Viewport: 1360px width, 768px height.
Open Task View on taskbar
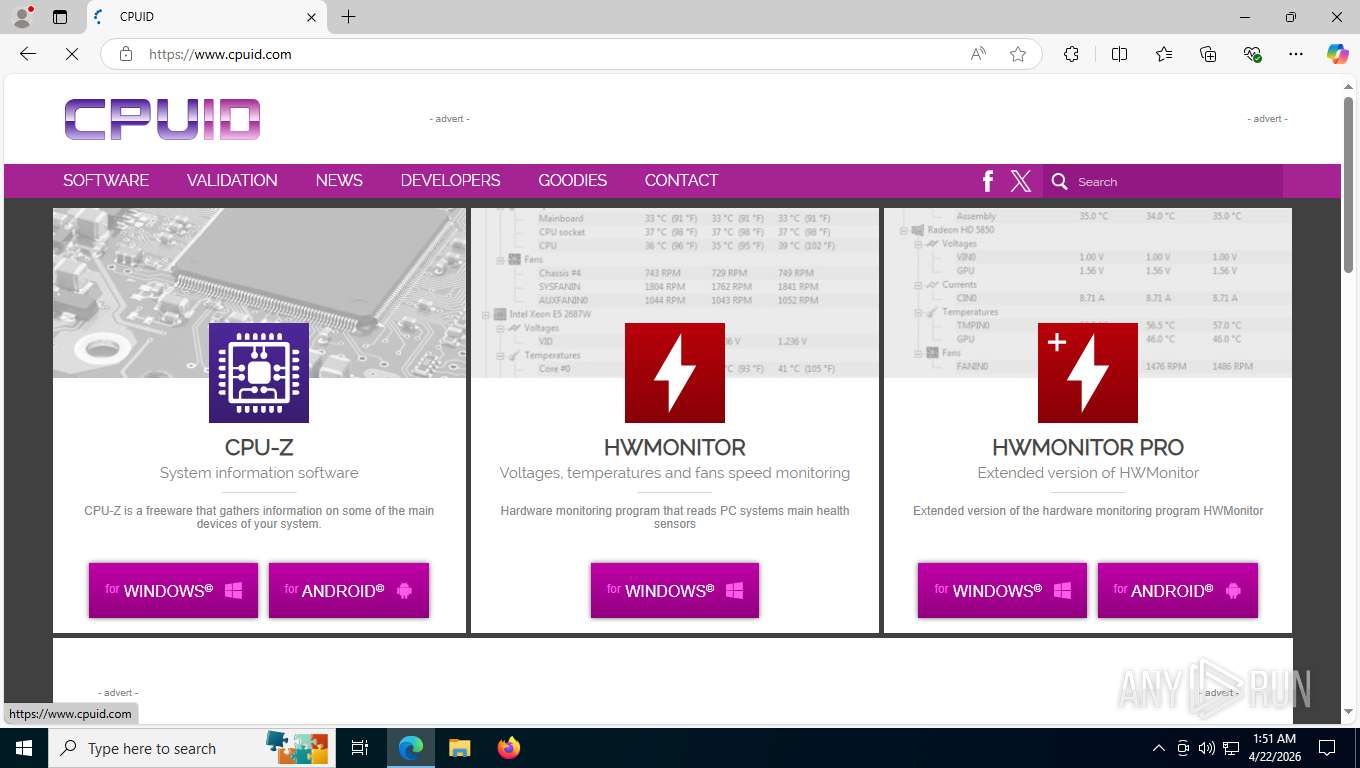[360, 748]
